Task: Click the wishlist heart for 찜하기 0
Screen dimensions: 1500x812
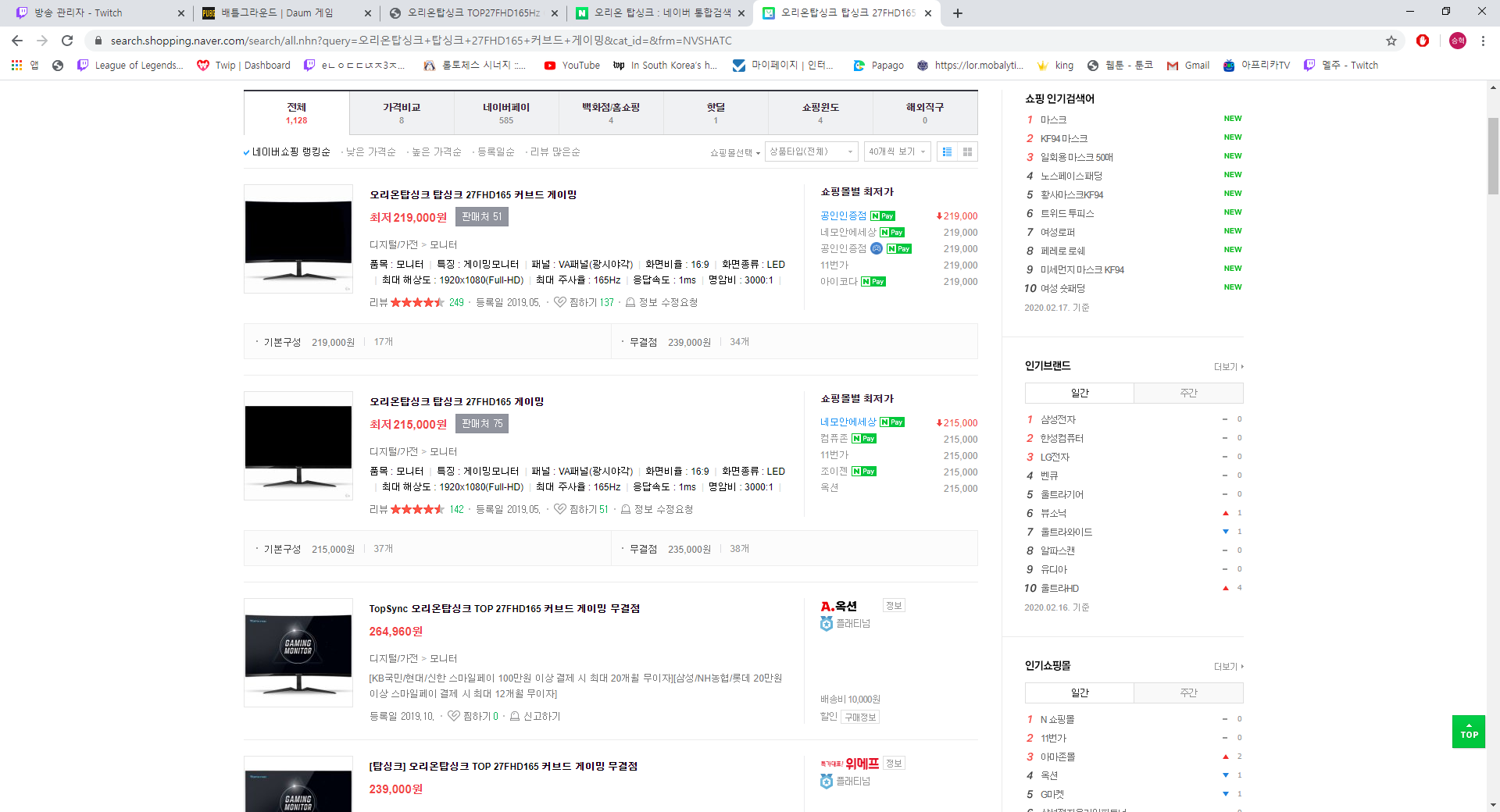Action: coord(454,716)
